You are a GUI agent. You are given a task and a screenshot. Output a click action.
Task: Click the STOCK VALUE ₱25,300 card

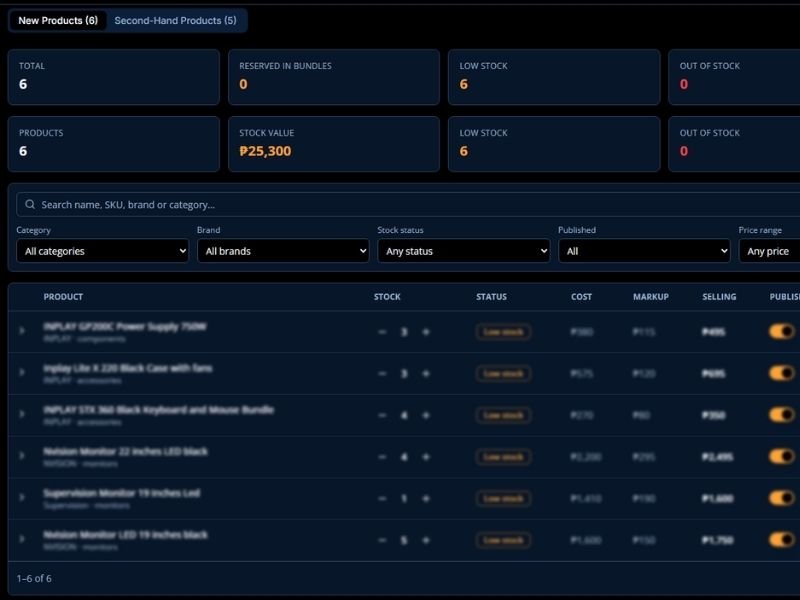click(x=334, y=144)
